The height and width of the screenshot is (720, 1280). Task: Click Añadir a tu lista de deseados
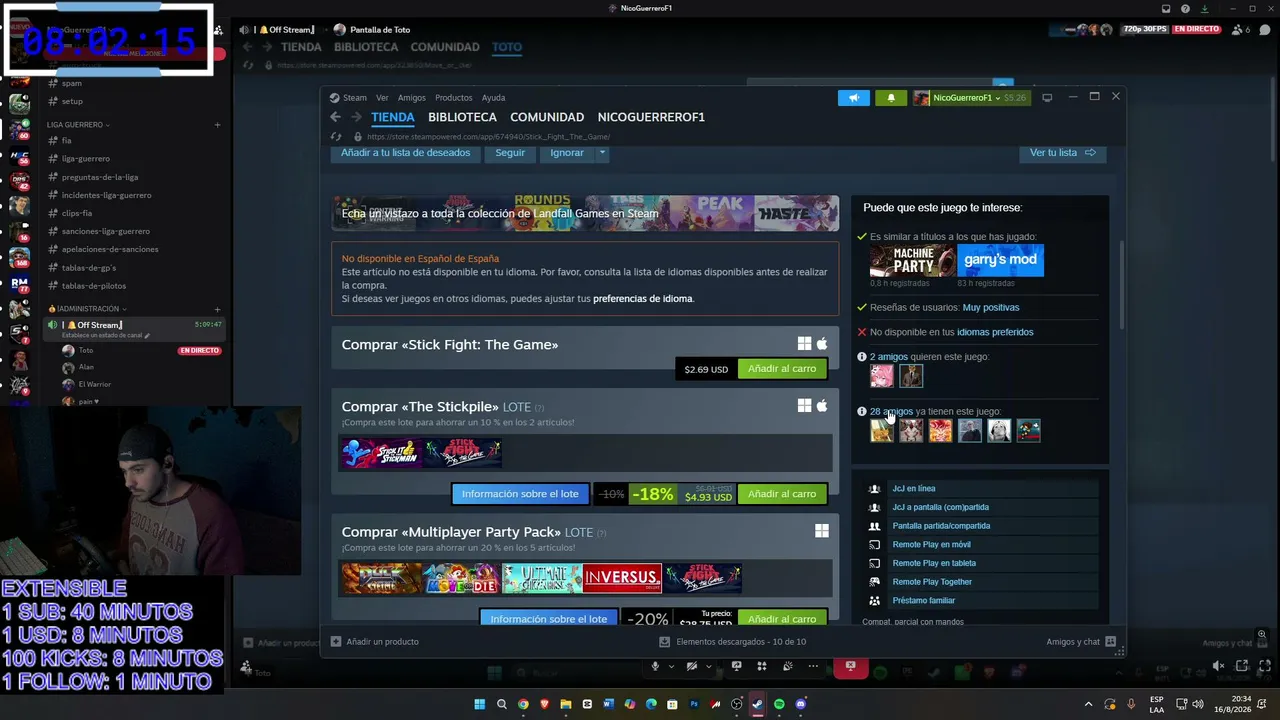point(405,153)
